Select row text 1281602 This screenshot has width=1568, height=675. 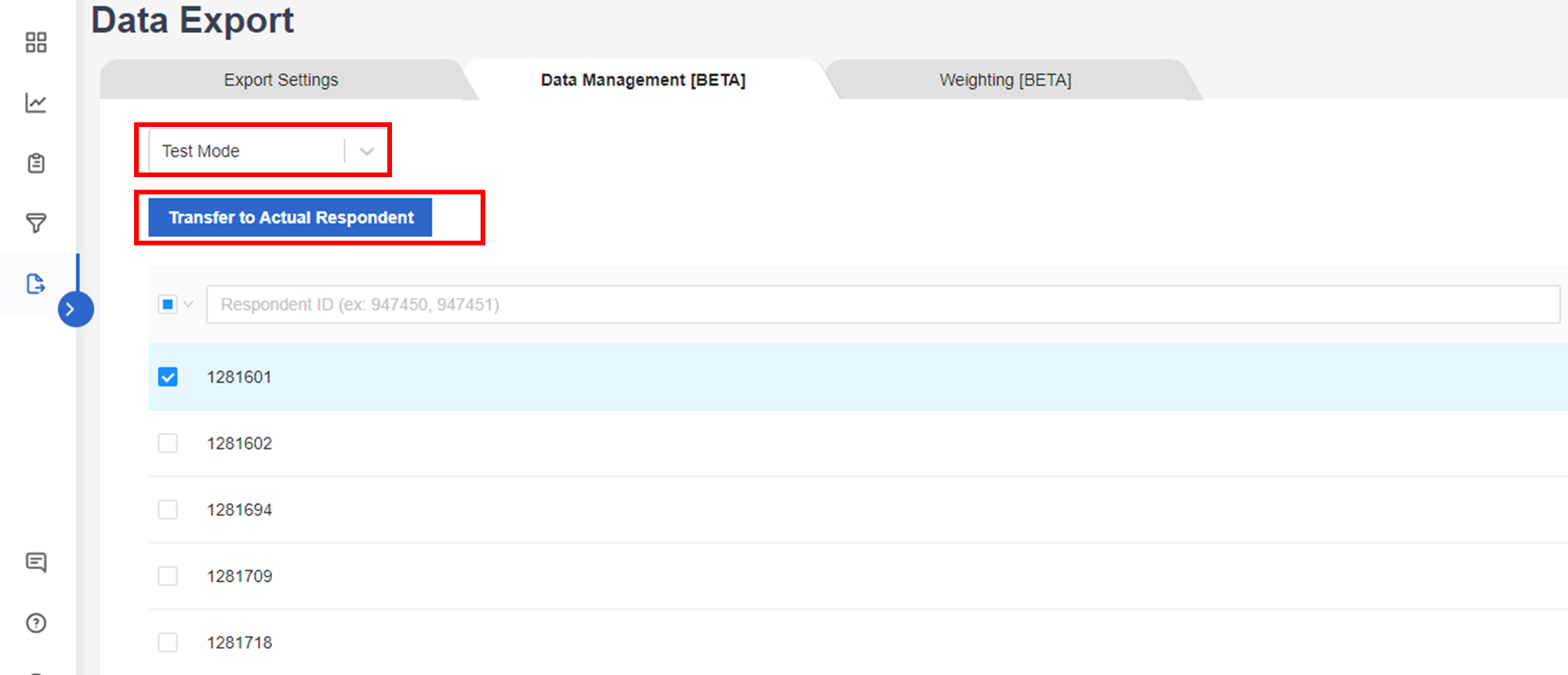239,444
